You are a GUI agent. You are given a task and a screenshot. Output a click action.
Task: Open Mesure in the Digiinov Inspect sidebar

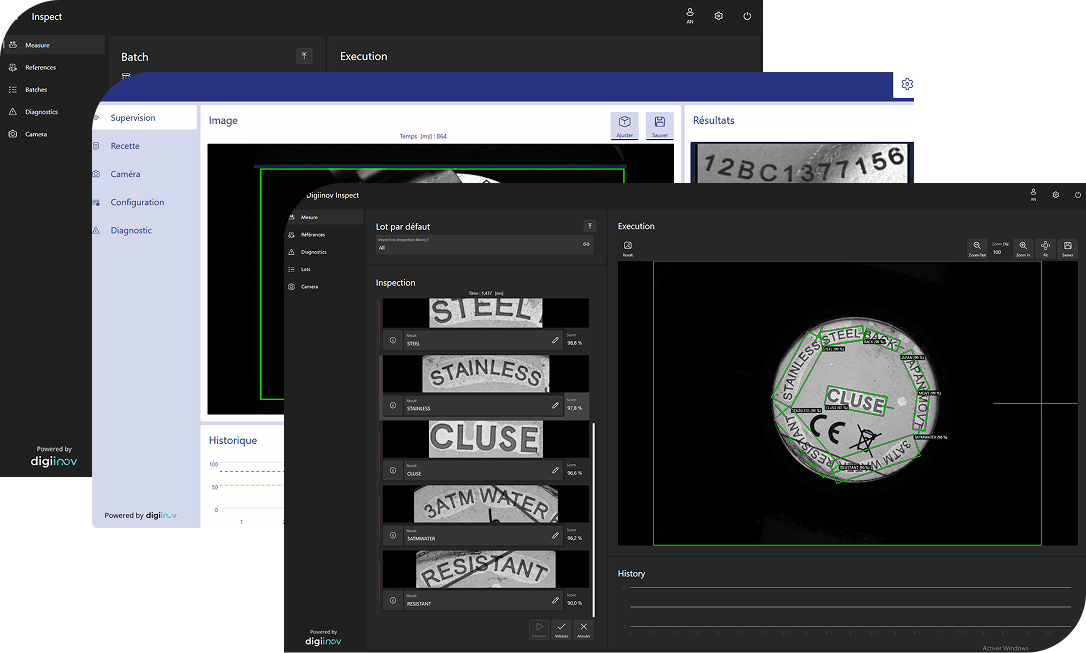(323, 217)
